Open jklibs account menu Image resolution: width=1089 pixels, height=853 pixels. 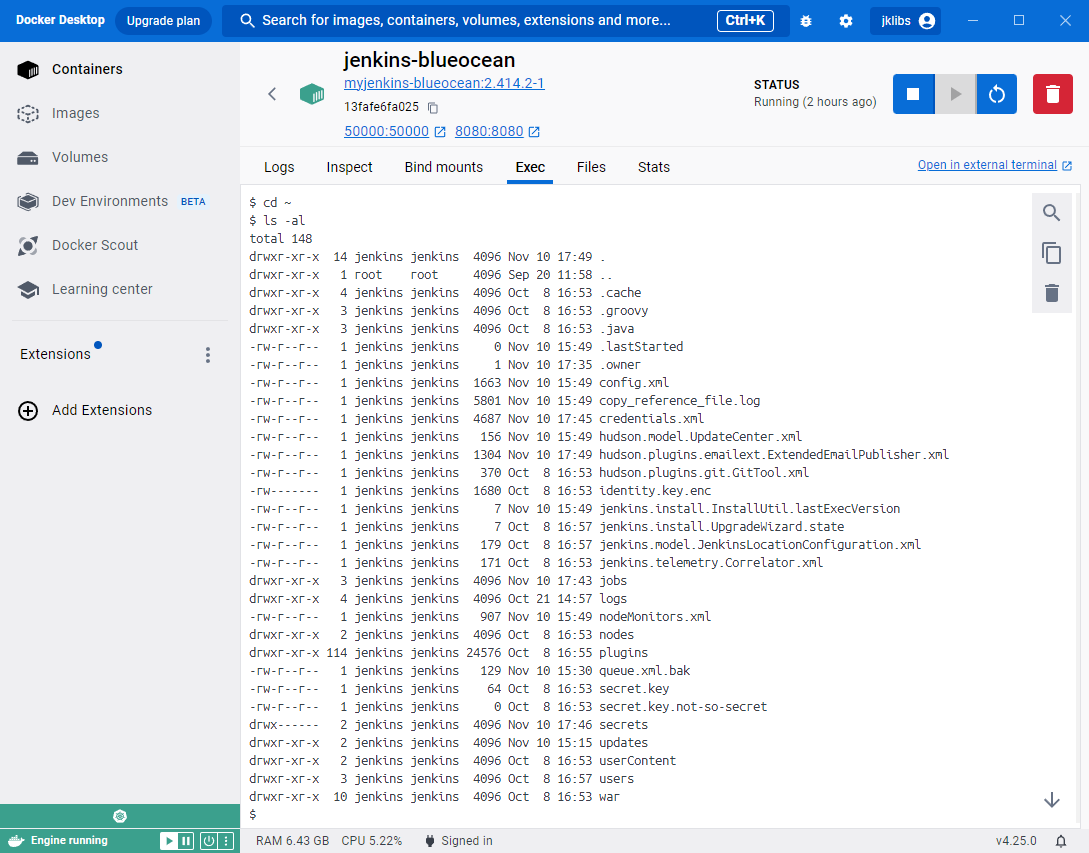(906, 21)
